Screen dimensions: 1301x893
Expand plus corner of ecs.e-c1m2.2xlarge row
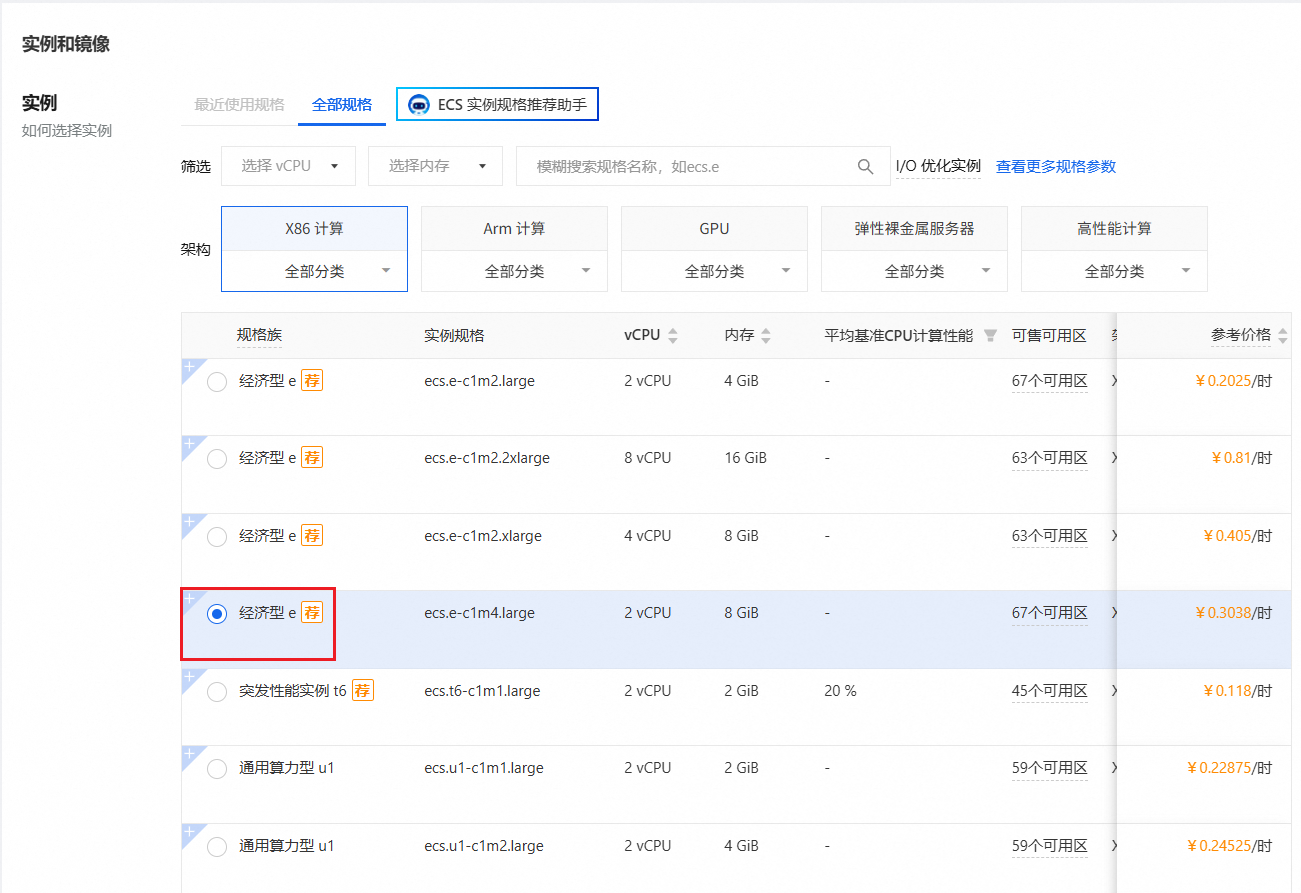point(190,444)
